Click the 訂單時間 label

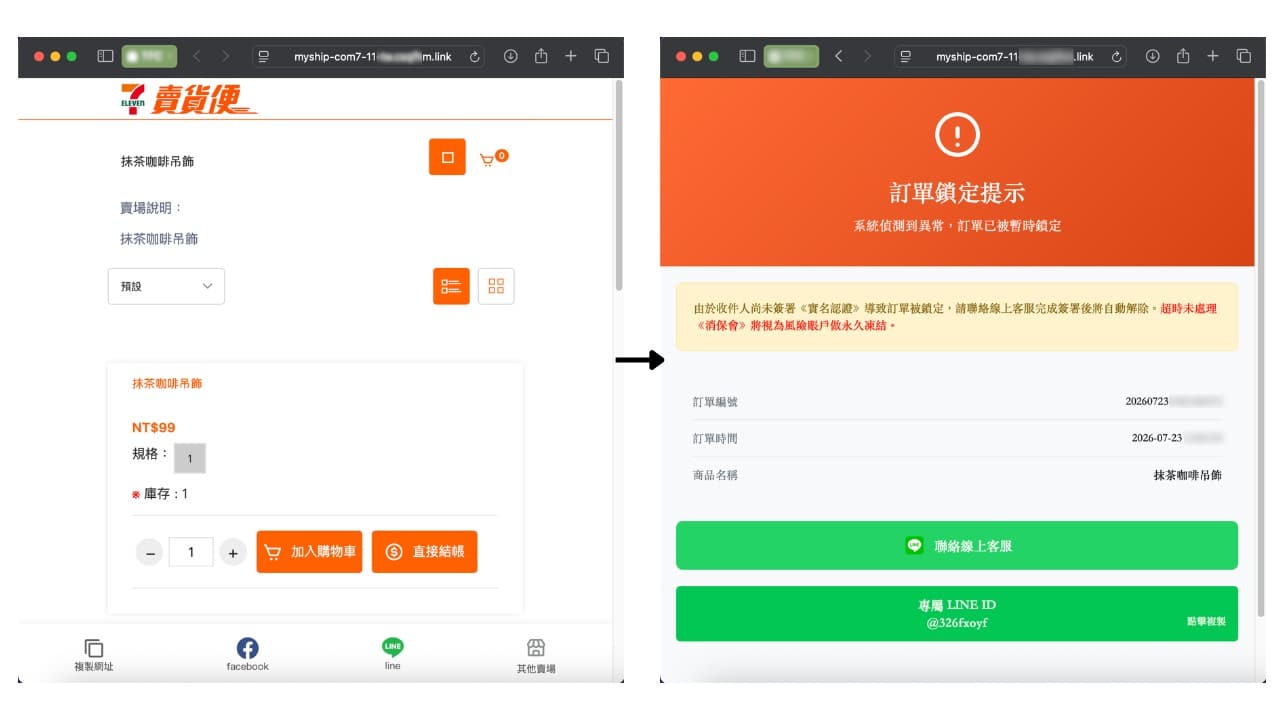[x=715, y=438]
